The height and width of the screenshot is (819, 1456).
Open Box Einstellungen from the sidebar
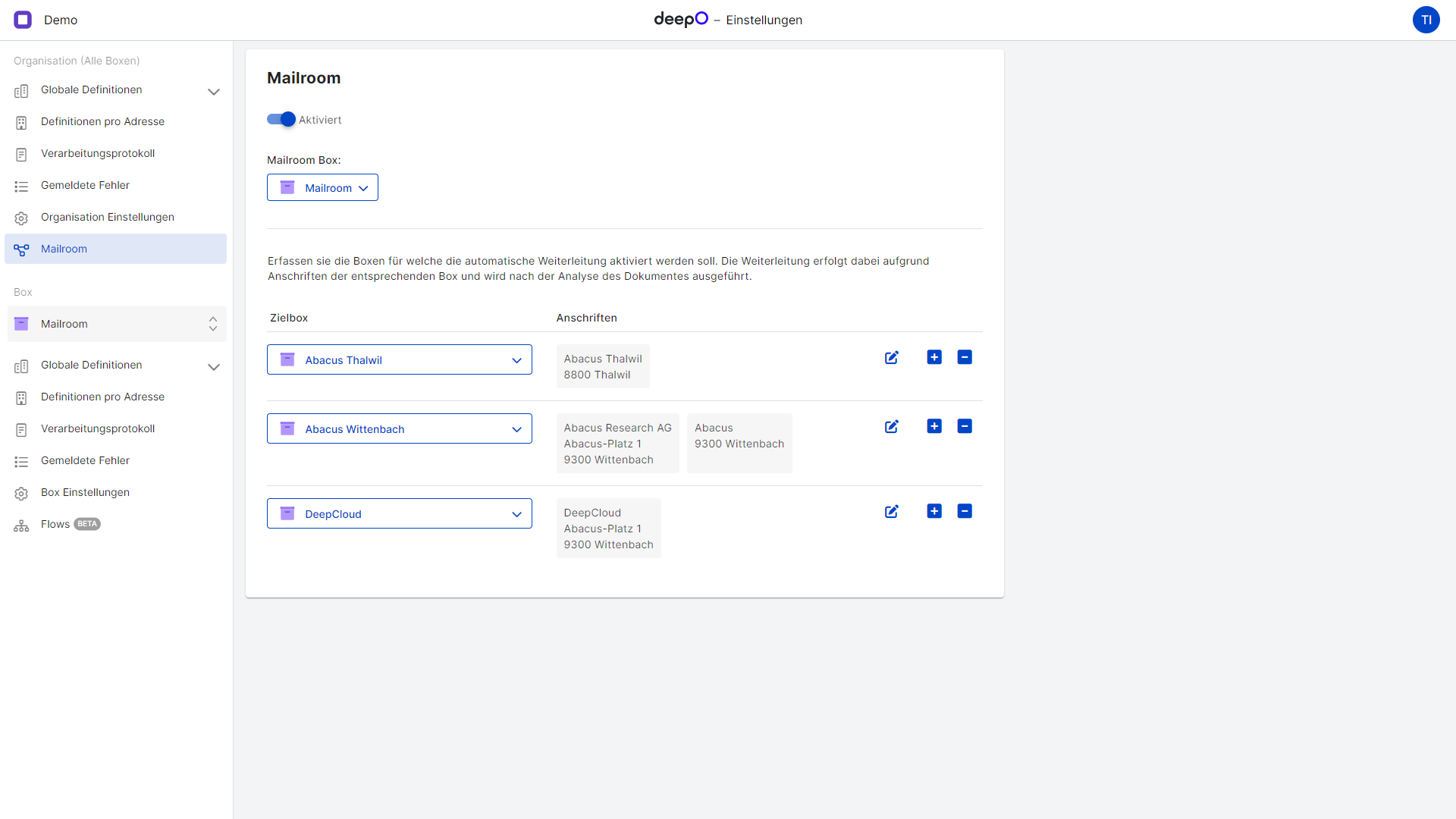pyautogui.click(x=85, y=492)
